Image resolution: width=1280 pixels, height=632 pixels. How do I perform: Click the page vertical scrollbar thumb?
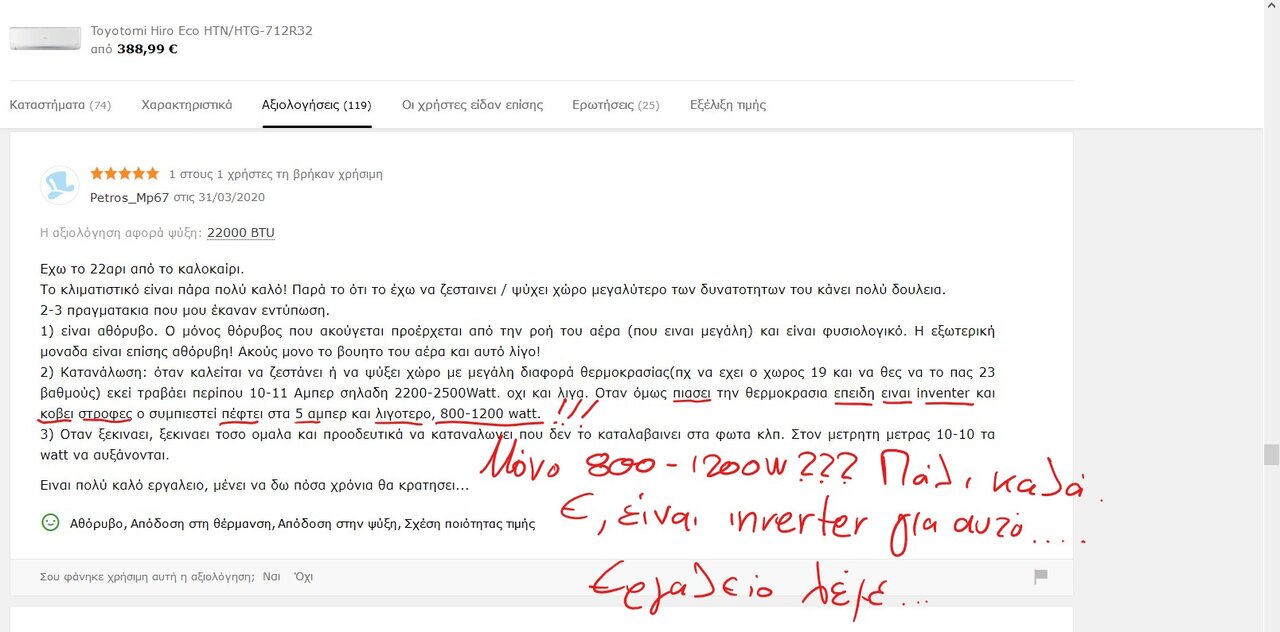pyautogui.click(x=1271, y=455)
